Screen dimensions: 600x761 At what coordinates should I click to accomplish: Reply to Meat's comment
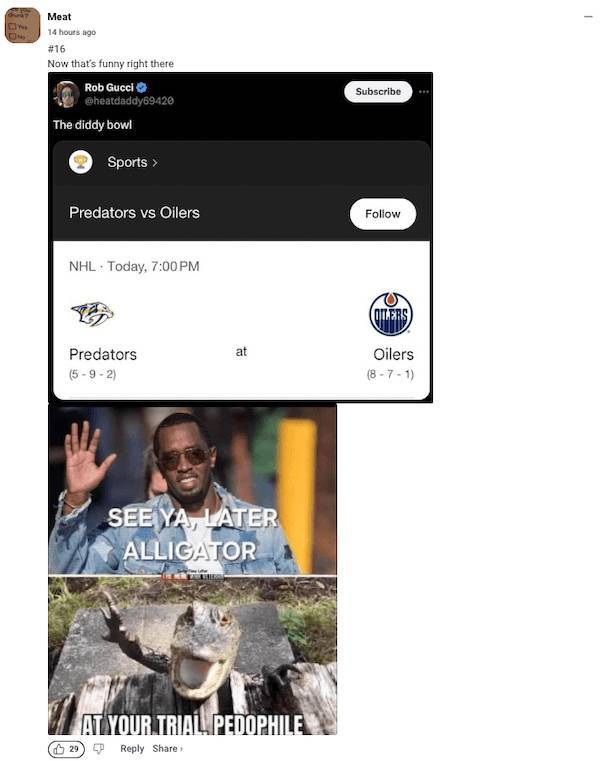coord(132,748)
